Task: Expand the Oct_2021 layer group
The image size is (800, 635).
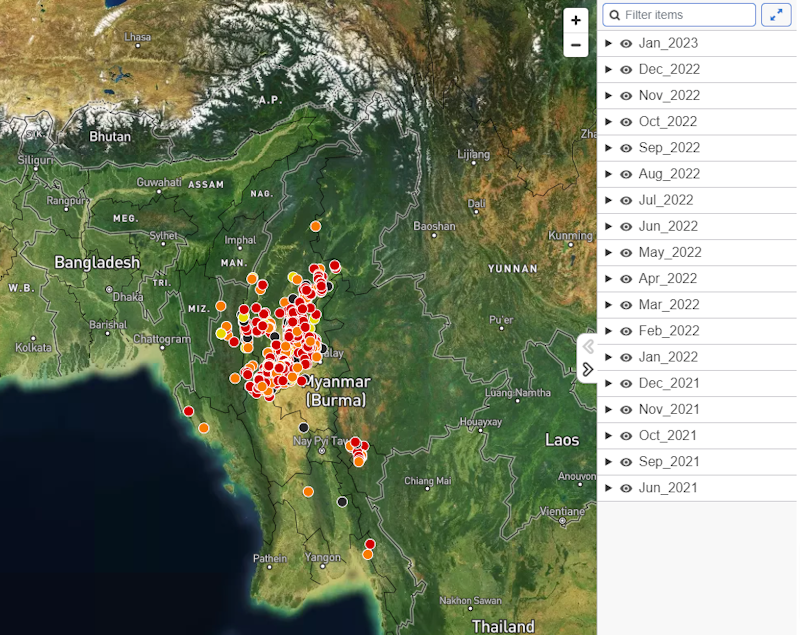Action: pos(608,435)
